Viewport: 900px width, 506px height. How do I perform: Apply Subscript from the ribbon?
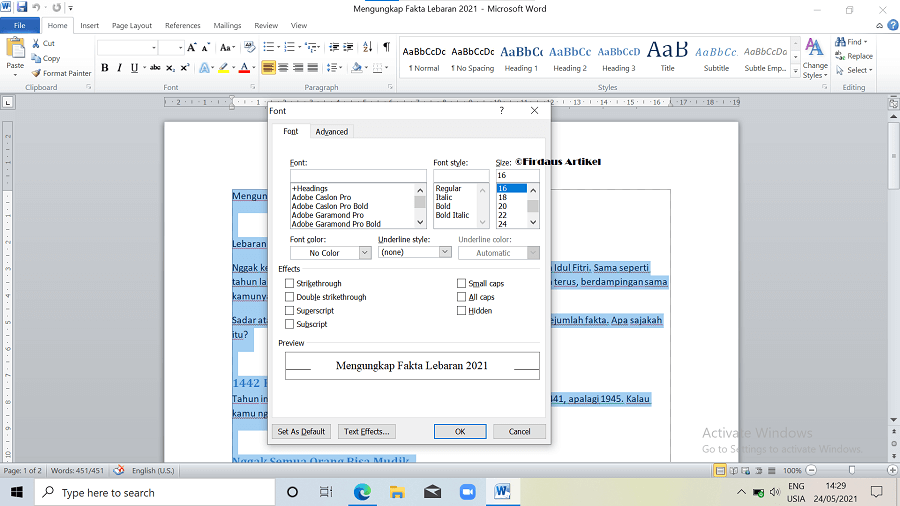170,68
